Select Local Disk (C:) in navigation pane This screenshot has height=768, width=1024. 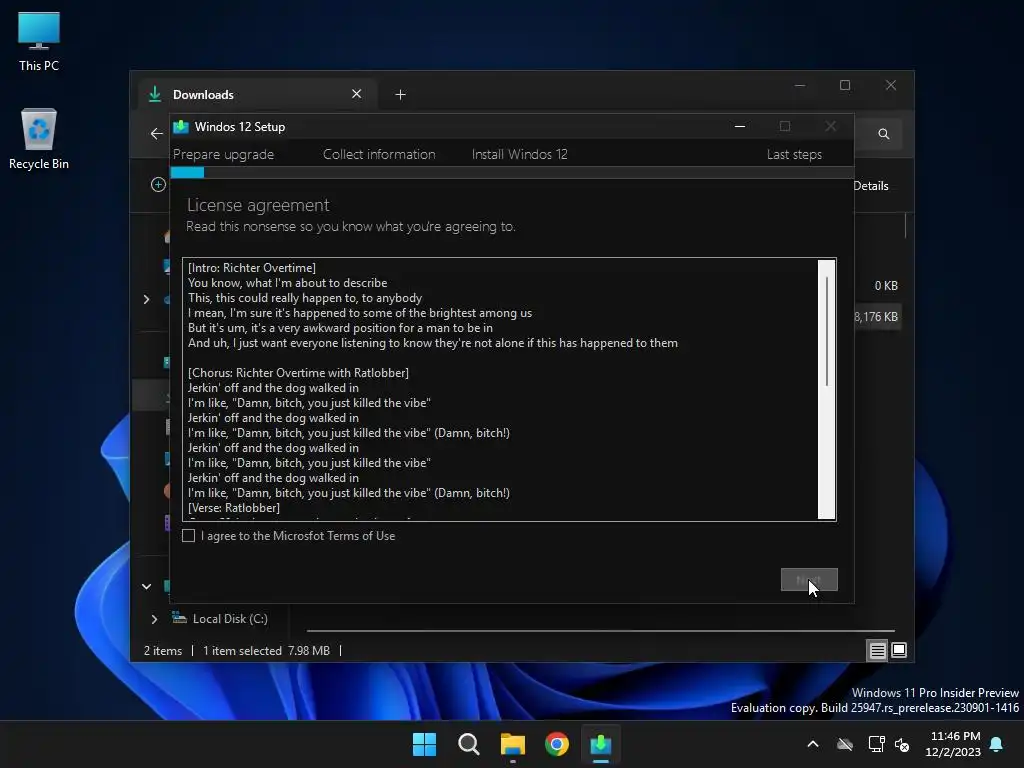[x=230, y=618]
